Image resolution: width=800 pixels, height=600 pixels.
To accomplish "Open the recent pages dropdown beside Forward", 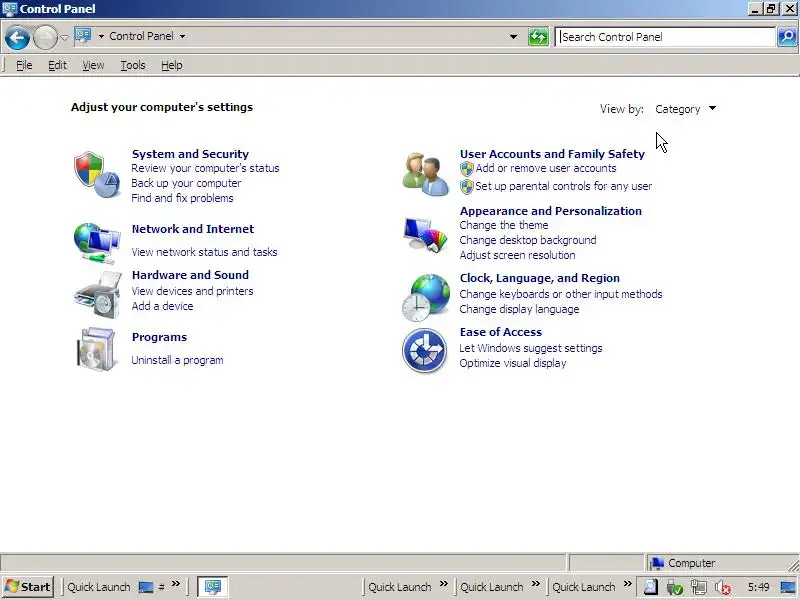I will [x=64, y=37].
